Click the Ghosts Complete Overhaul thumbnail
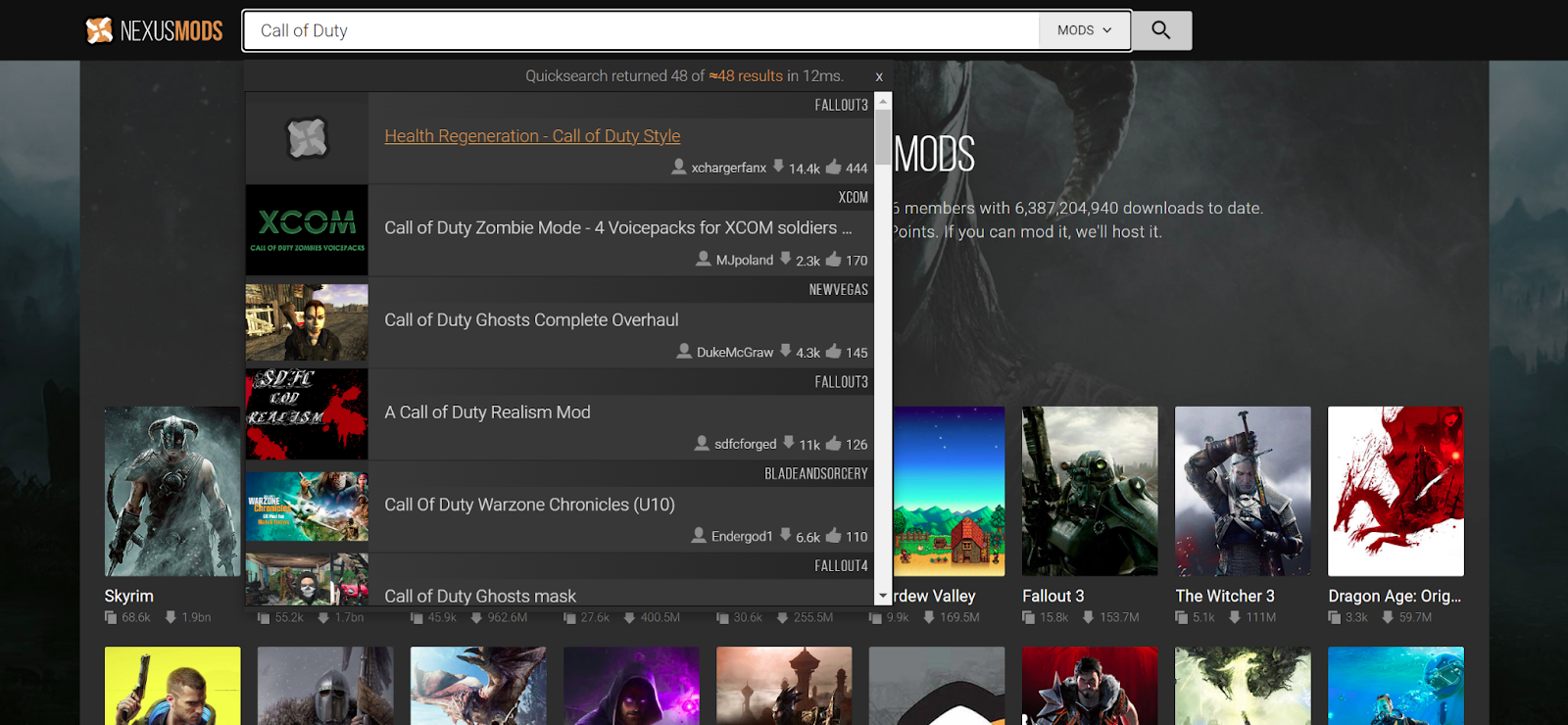Screen dimensions: 1568x725 click(307, 322)
